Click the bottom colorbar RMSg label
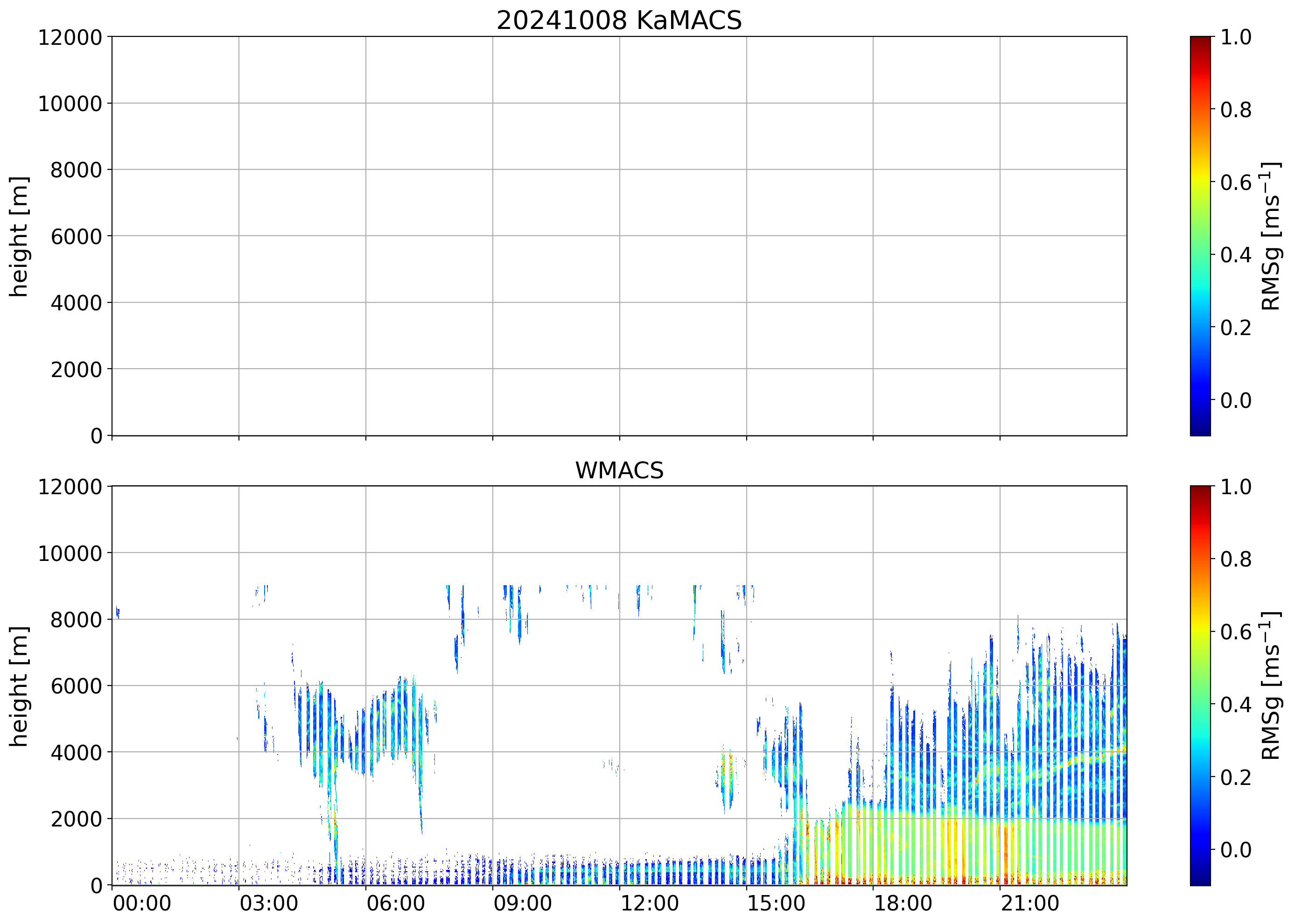Screen dimensions: 1295x924 pyautogui.click(x=1270, y=686)
